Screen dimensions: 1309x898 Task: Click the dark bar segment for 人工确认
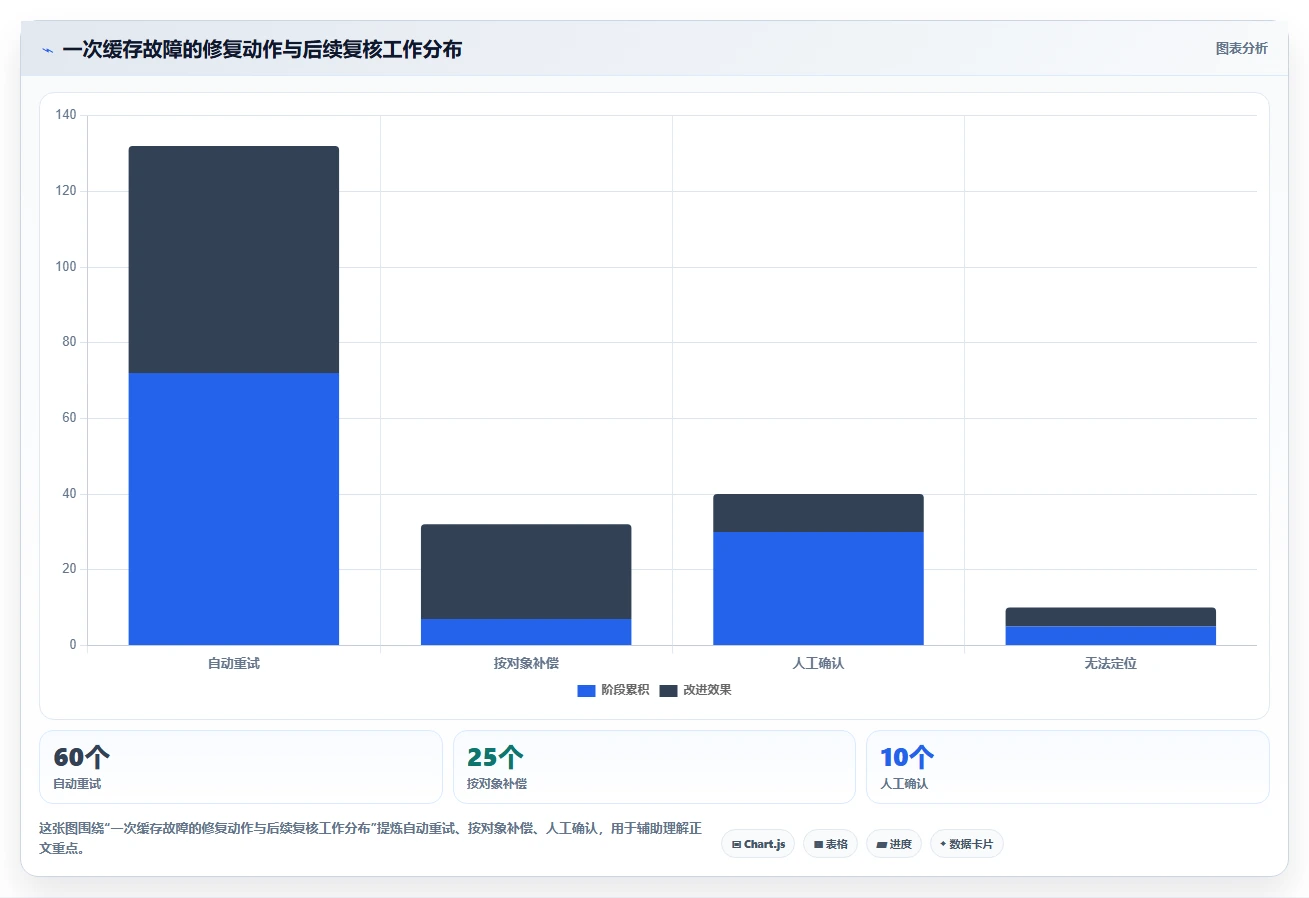tap(818, 513)
